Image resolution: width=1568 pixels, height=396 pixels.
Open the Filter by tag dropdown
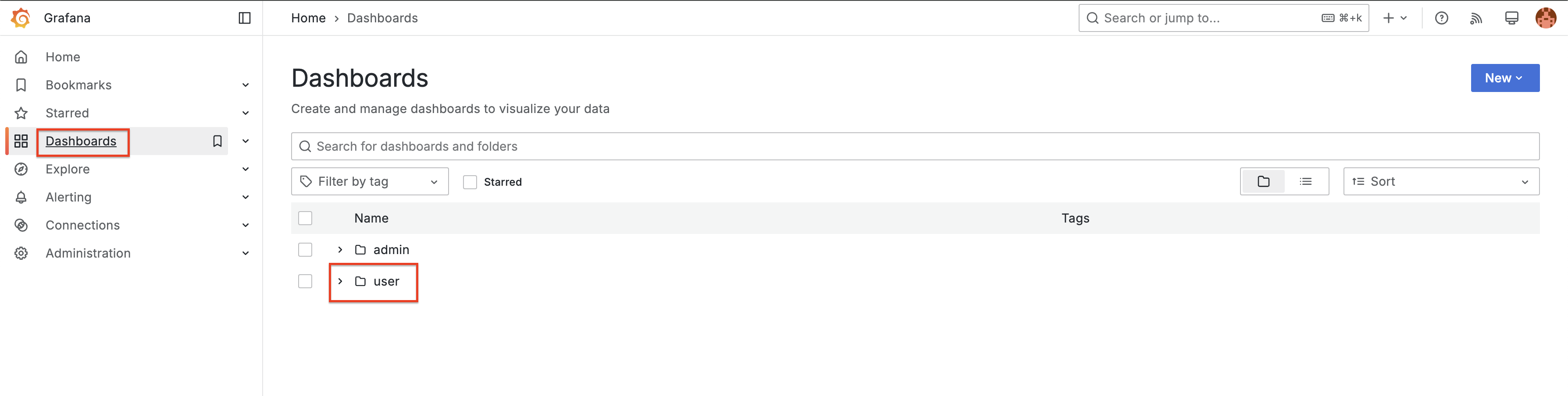pyautogui.click(x=370, y=181)
